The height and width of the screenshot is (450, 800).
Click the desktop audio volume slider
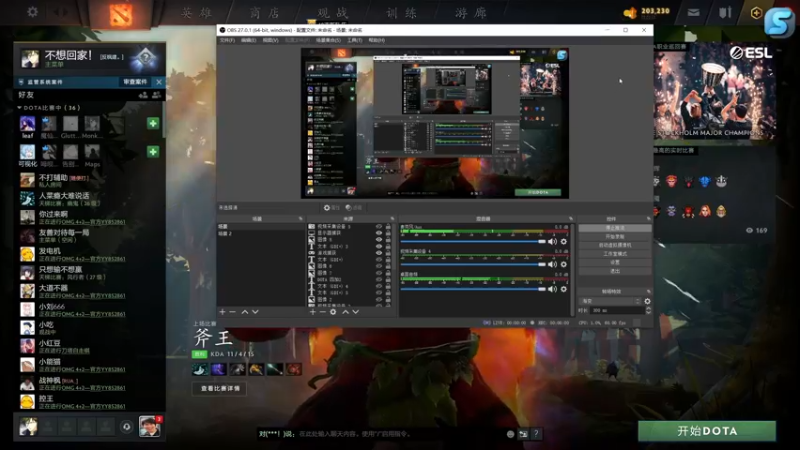click(473, 289)
